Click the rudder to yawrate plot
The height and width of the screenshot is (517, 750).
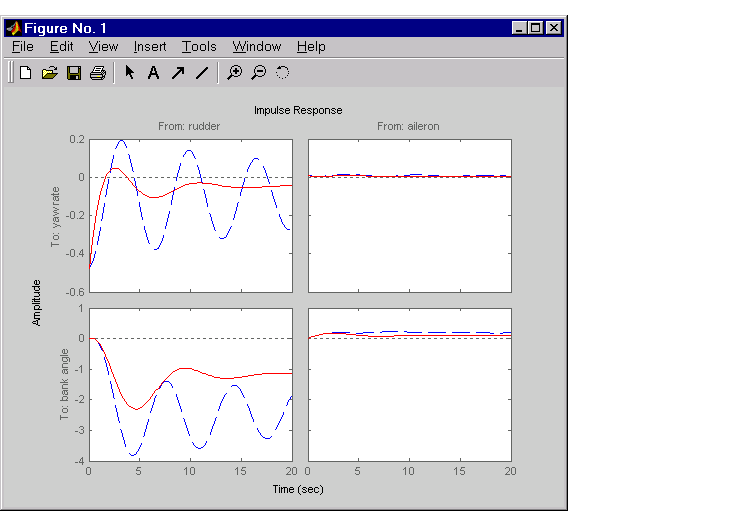click(x=190, y=215)
